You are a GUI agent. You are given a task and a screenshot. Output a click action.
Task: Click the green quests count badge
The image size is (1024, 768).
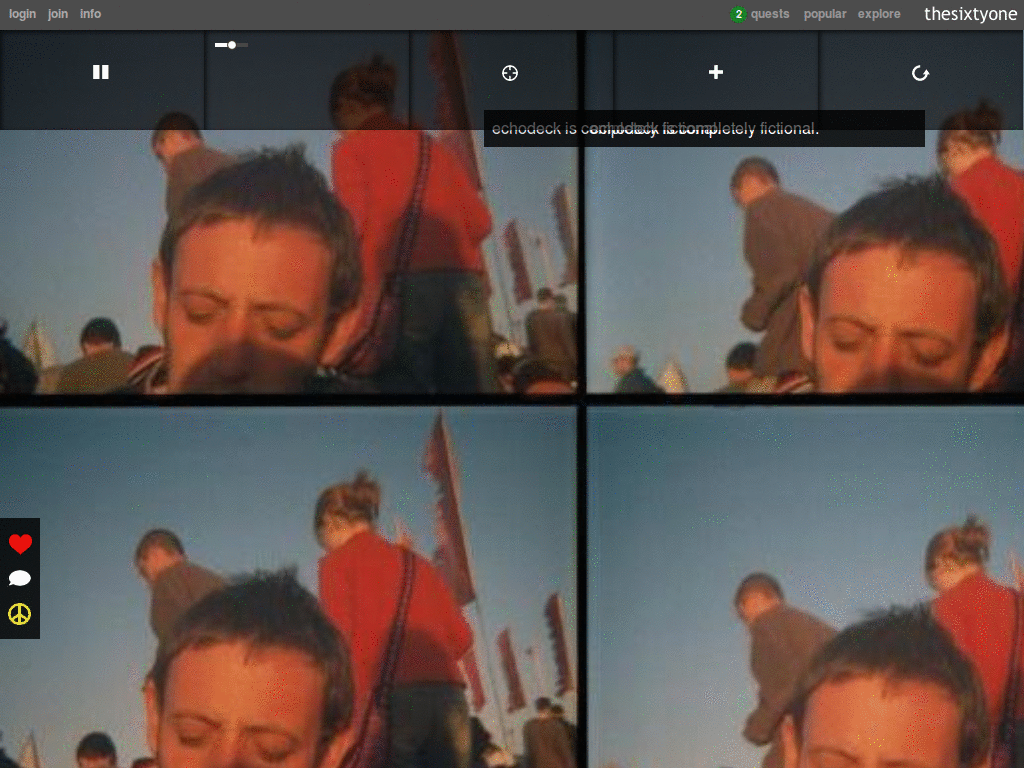pos(739,14)
